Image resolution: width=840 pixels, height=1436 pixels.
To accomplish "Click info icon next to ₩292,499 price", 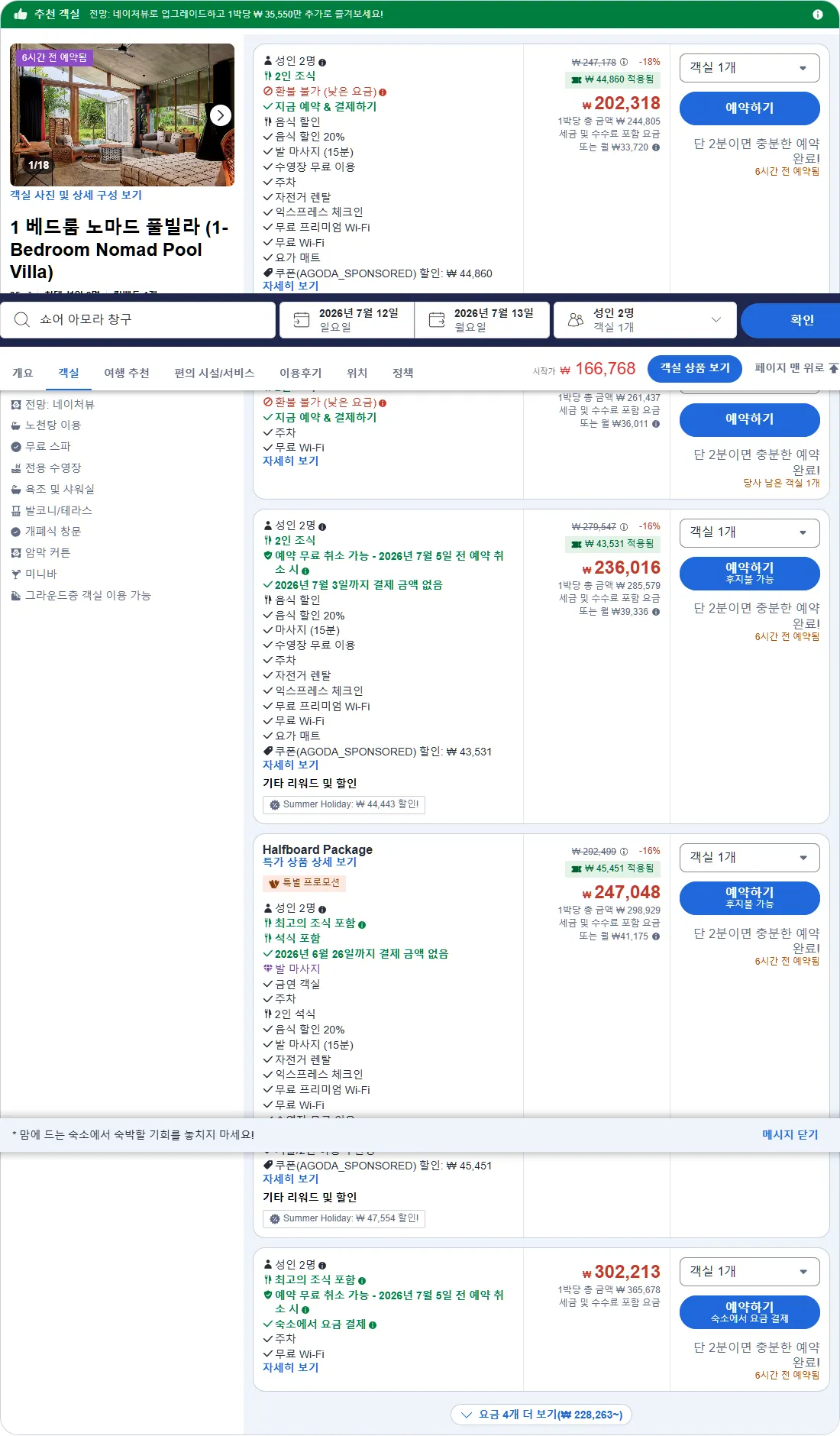I will pyautogui.click(x=624, y=852).
